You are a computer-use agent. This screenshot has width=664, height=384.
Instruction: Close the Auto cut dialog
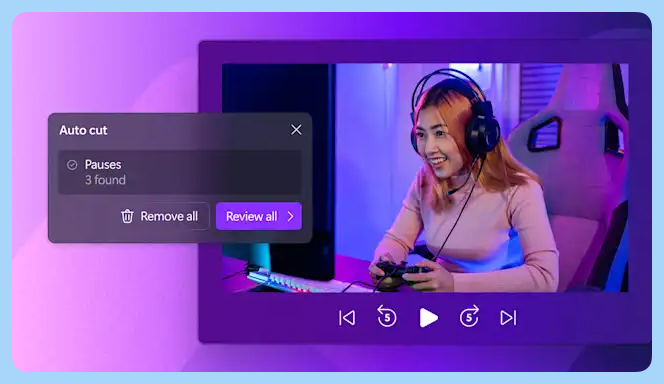(x=296, y=130)
